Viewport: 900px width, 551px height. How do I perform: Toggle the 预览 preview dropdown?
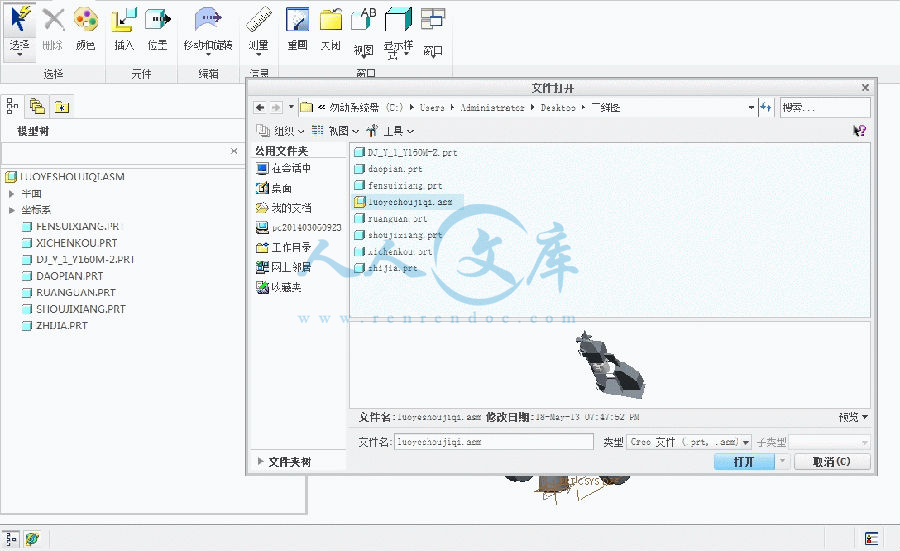(x=853, y=417)
